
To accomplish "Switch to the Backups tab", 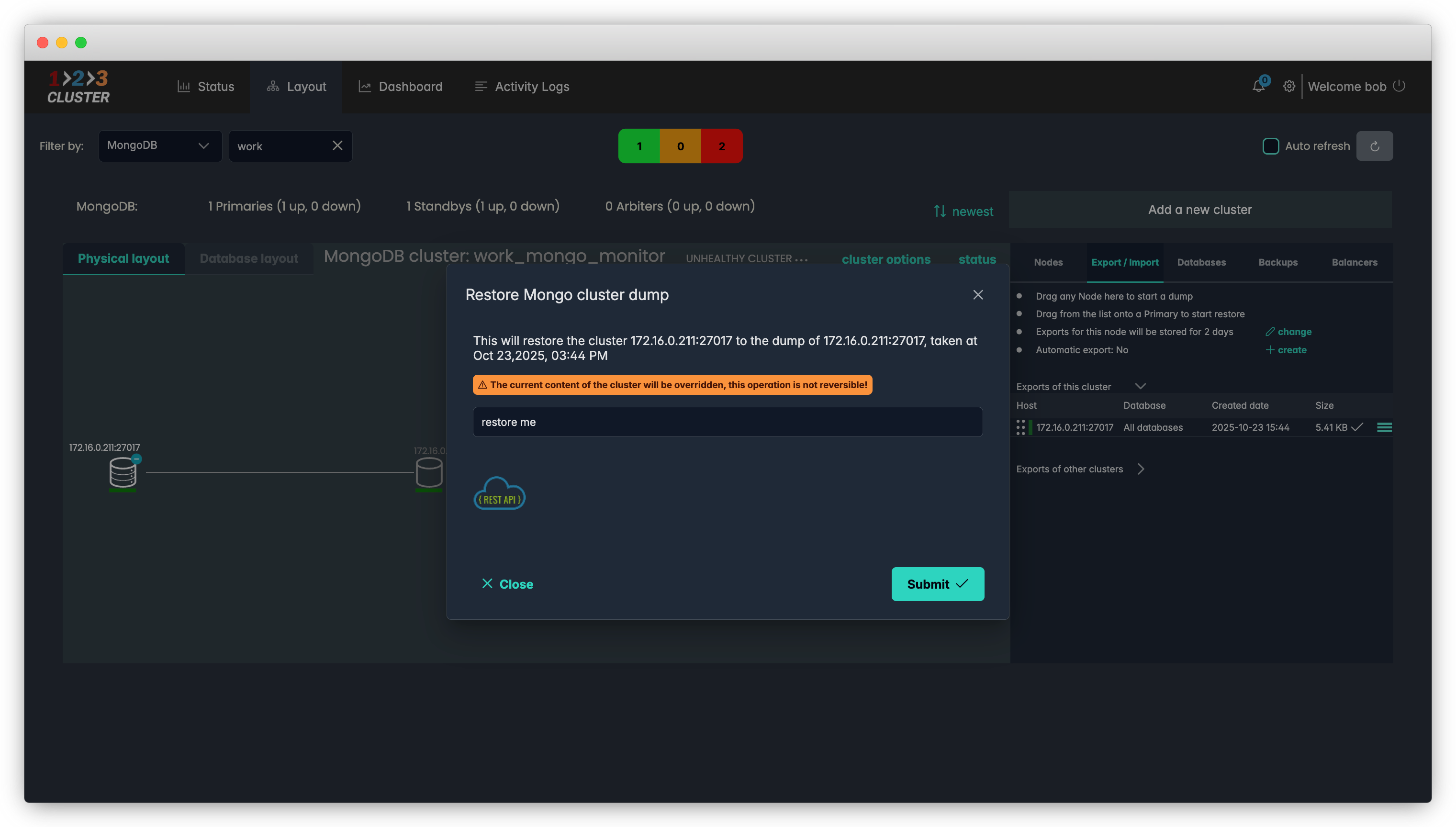I will [1277, 262].
